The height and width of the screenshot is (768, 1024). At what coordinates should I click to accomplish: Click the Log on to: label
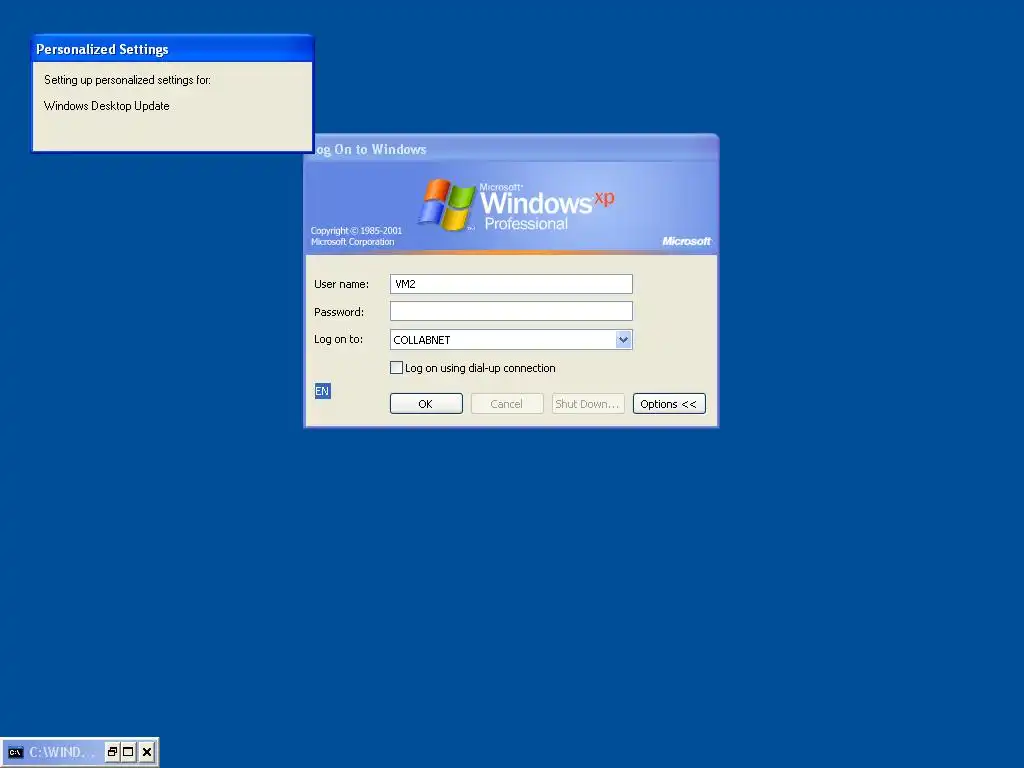pyautogui.click(x=338, y=339)
